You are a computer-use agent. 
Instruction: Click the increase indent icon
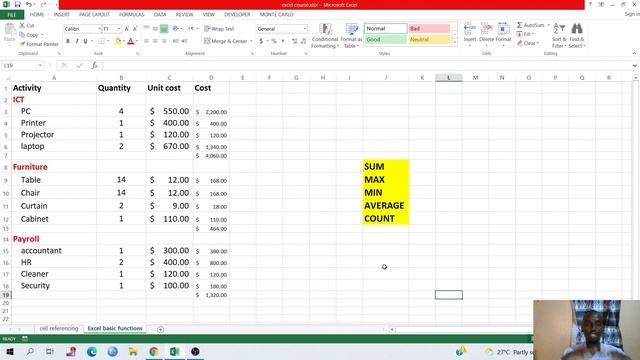pyautogui.click(x=184, y=41)
